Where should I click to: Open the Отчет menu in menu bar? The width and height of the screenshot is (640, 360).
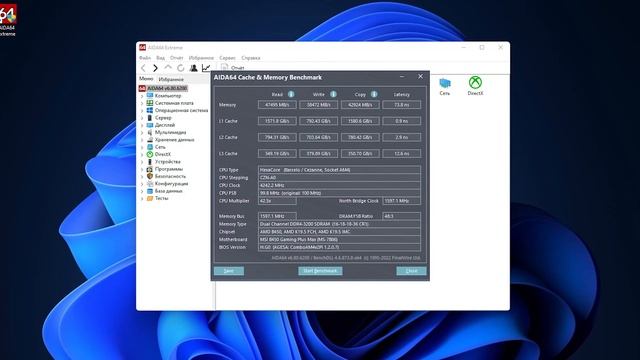click(177, 58)
